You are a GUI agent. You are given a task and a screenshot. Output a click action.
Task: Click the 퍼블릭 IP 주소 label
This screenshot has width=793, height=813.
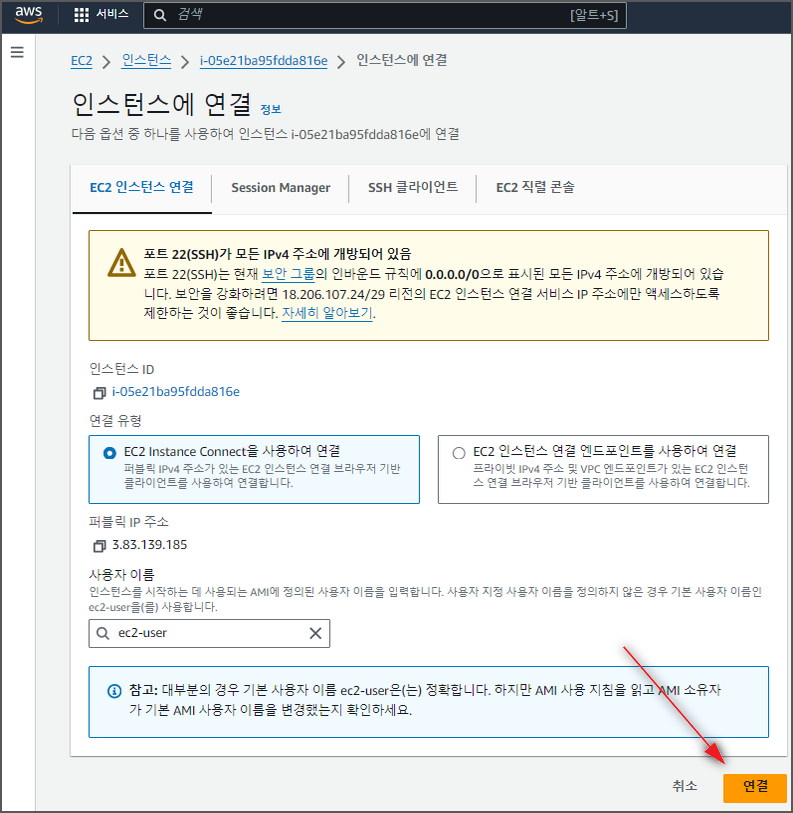click(129, 522)
